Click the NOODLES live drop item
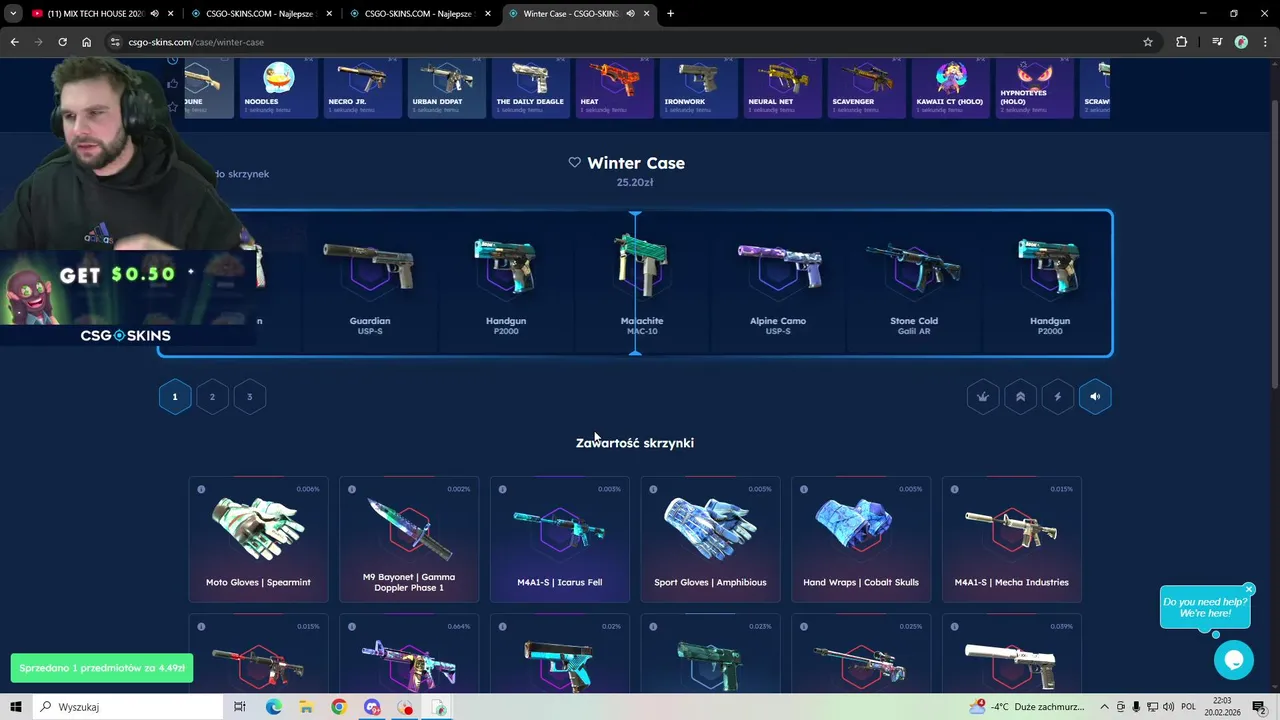The image size is (1280, 720). pyautogui.click(x=277, y=88)
